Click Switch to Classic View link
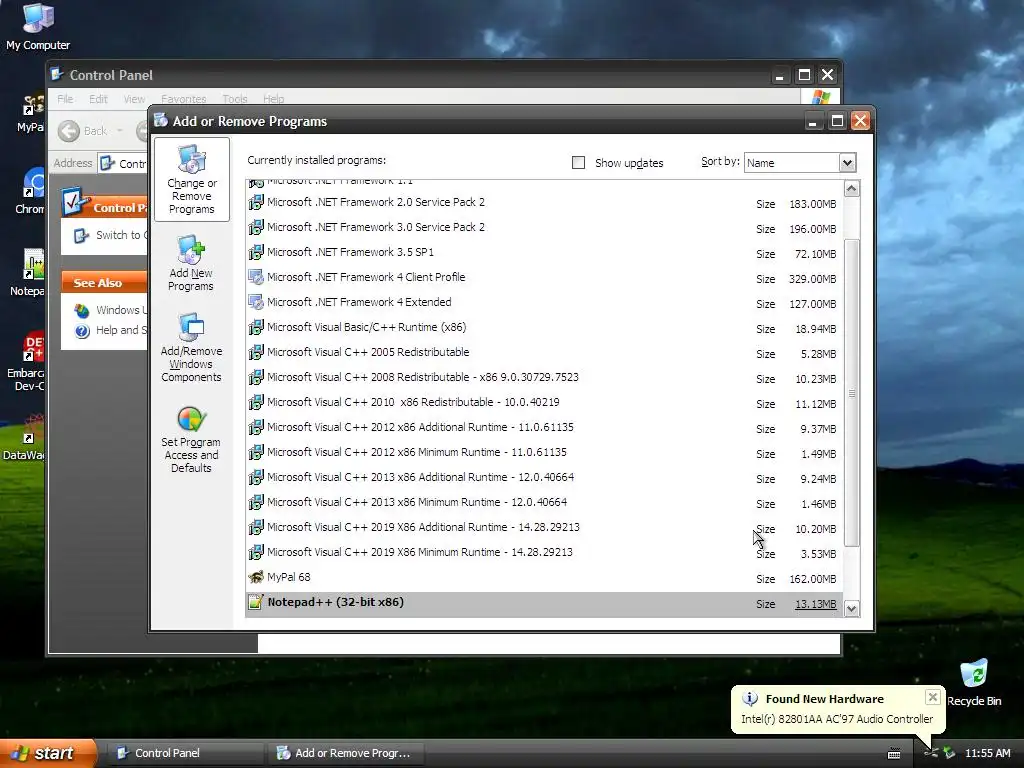 [111, 235]
